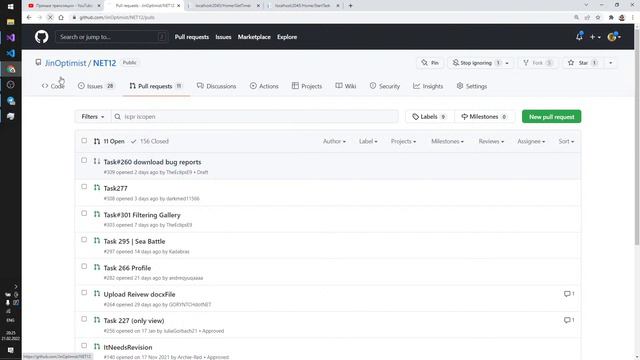Expand the Reviews filter dropdown
Image resolution: width=640 pixels, height=360 pixels.
(491, 141)
